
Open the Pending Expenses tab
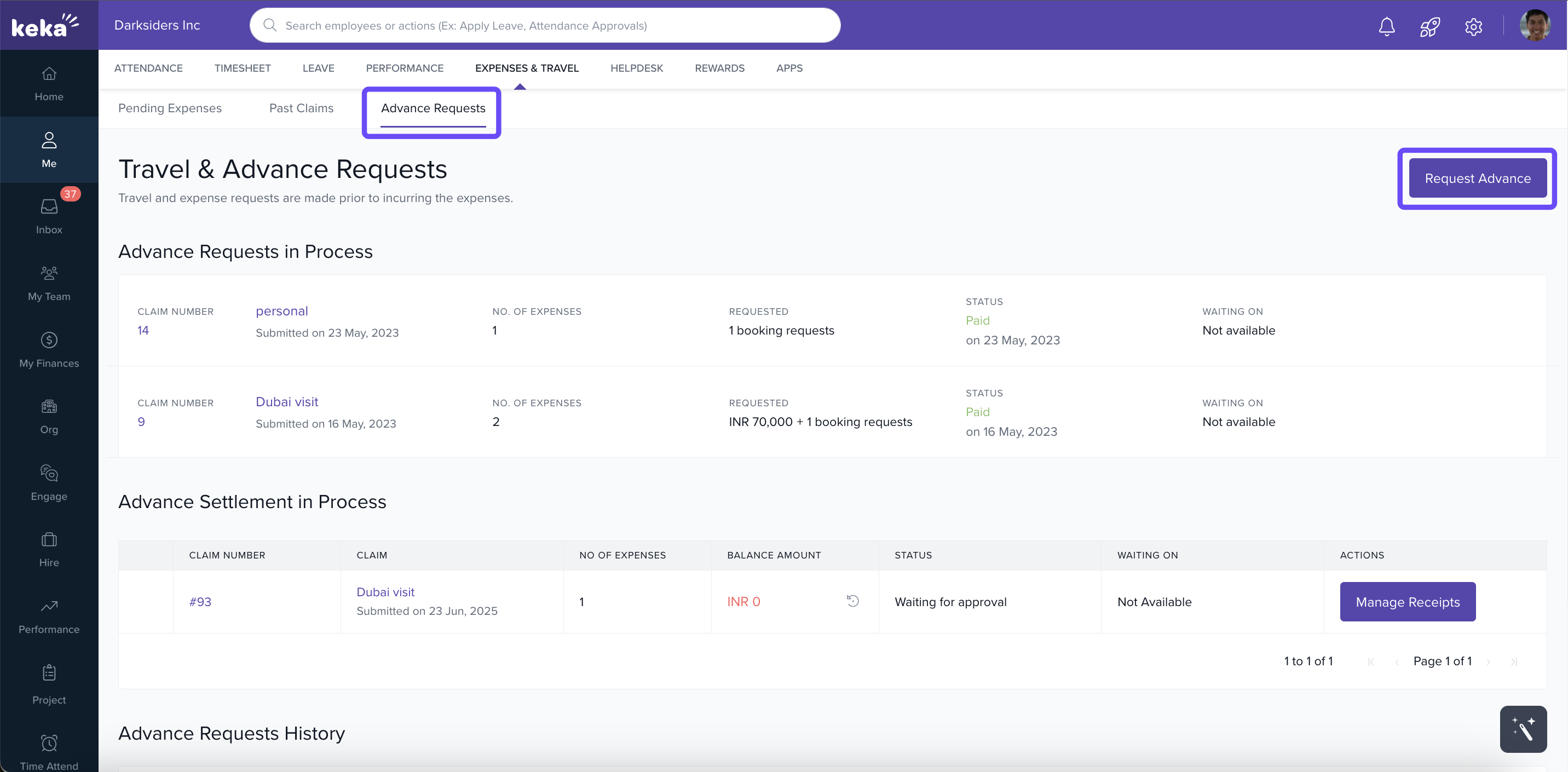point(170,108)
